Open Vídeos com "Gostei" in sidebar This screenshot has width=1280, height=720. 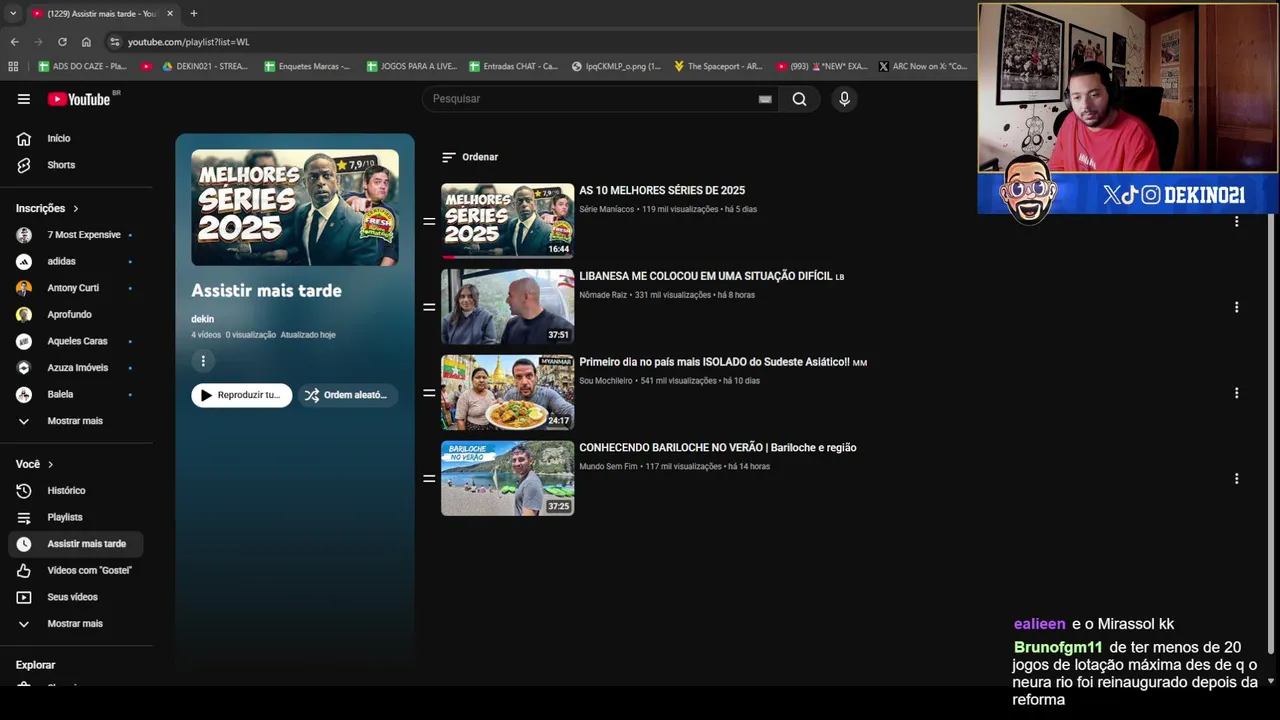tap(77, 570)
